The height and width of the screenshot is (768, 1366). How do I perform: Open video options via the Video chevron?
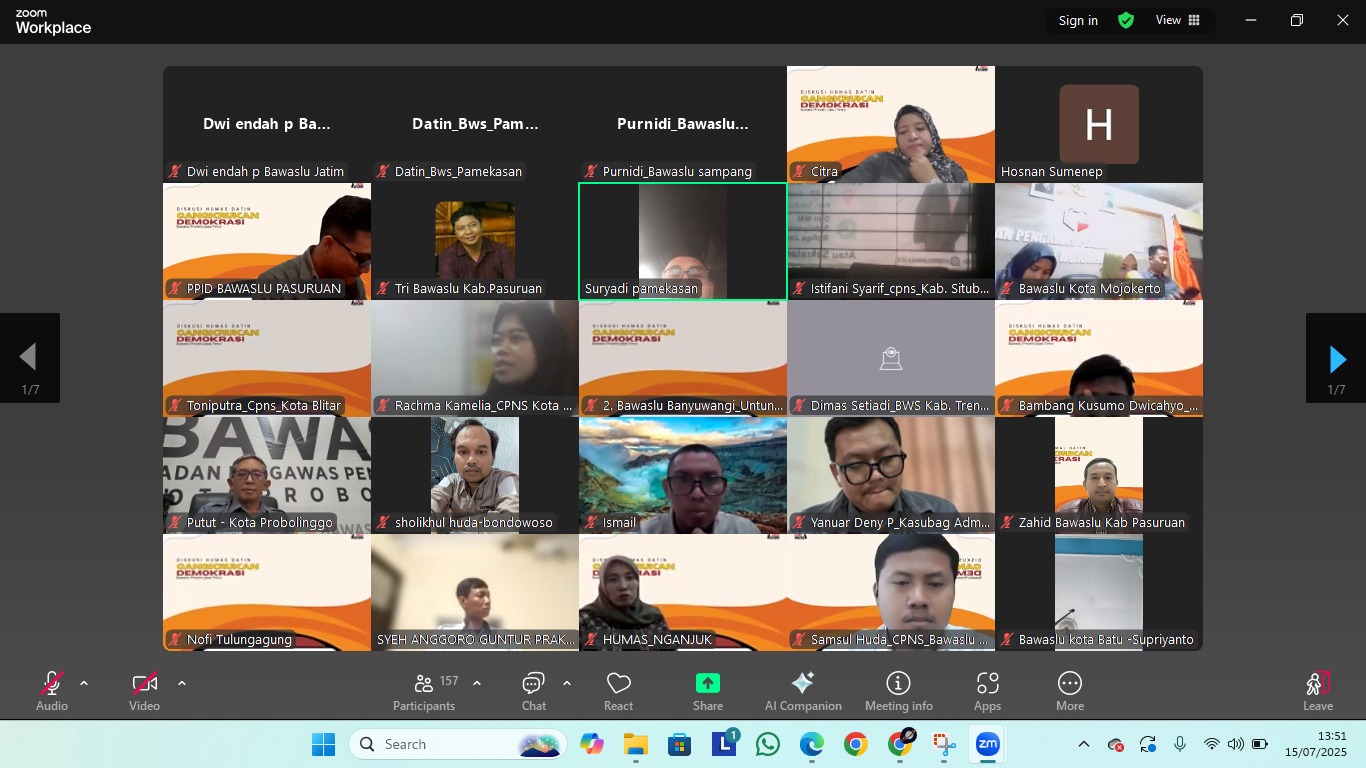(x=182, y=684)
